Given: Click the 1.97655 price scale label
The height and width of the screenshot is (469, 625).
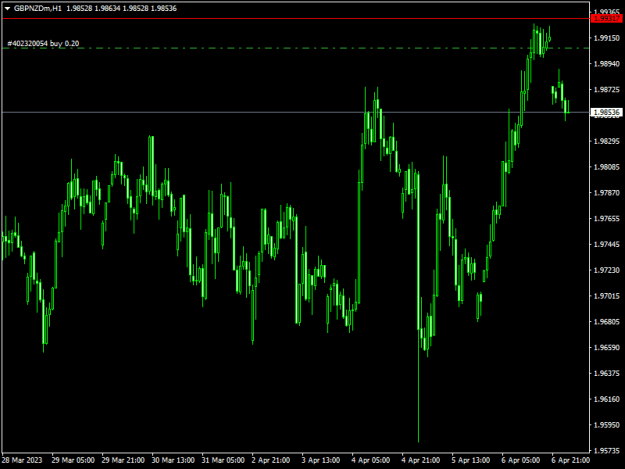Looking at the screenshot, I should click(x=607, y=218).
